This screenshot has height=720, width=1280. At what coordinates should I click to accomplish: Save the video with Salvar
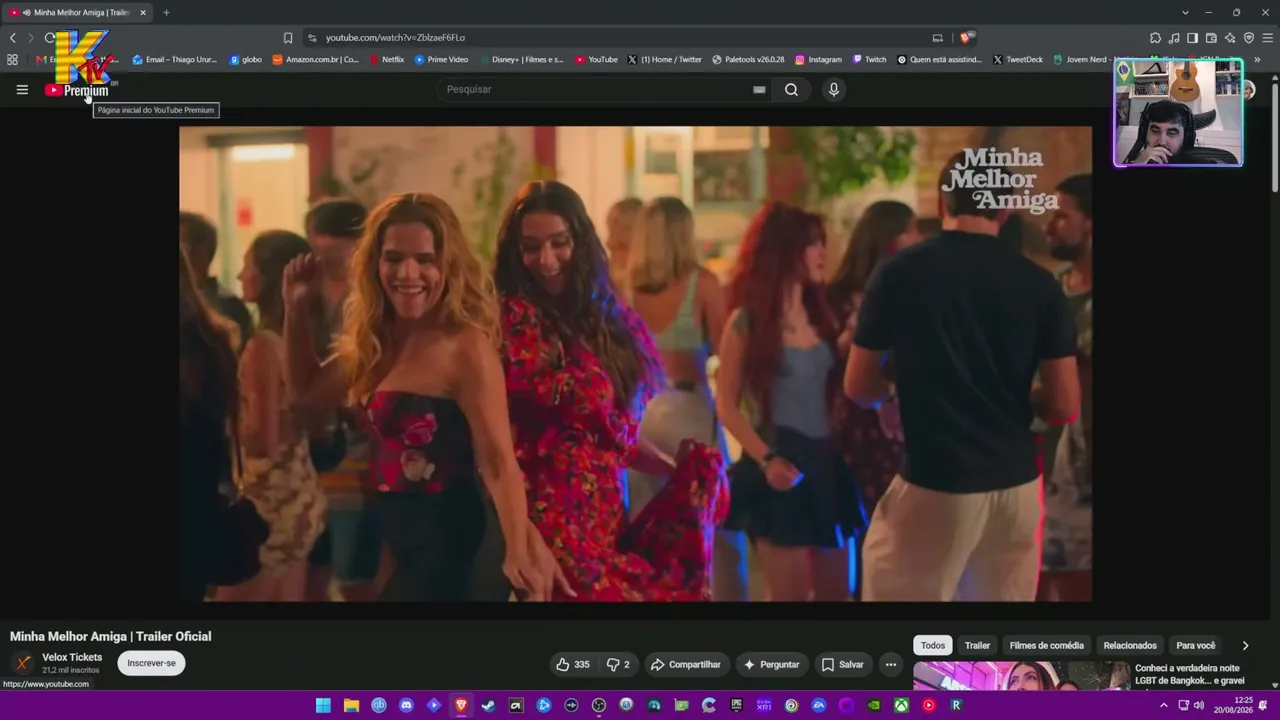coord(842,664)
